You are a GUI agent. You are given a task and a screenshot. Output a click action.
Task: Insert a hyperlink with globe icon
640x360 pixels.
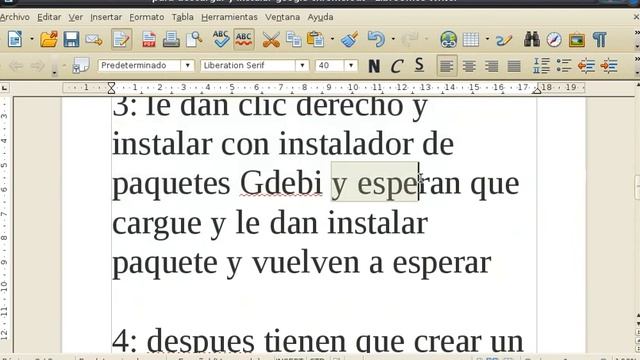pos(448,40)
